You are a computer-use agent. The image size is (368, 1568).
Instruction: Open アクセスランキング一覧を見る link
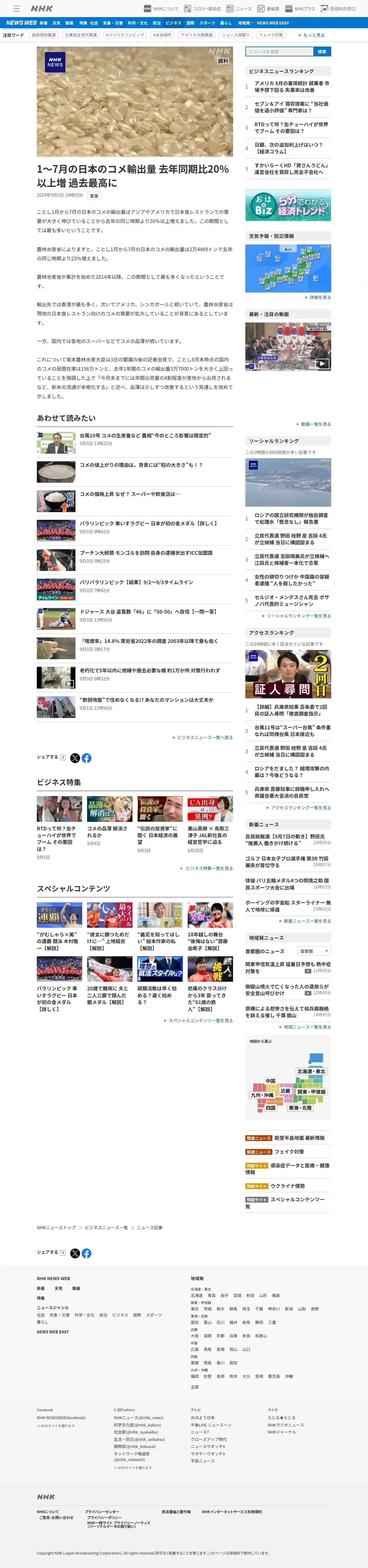pos(299,808)
